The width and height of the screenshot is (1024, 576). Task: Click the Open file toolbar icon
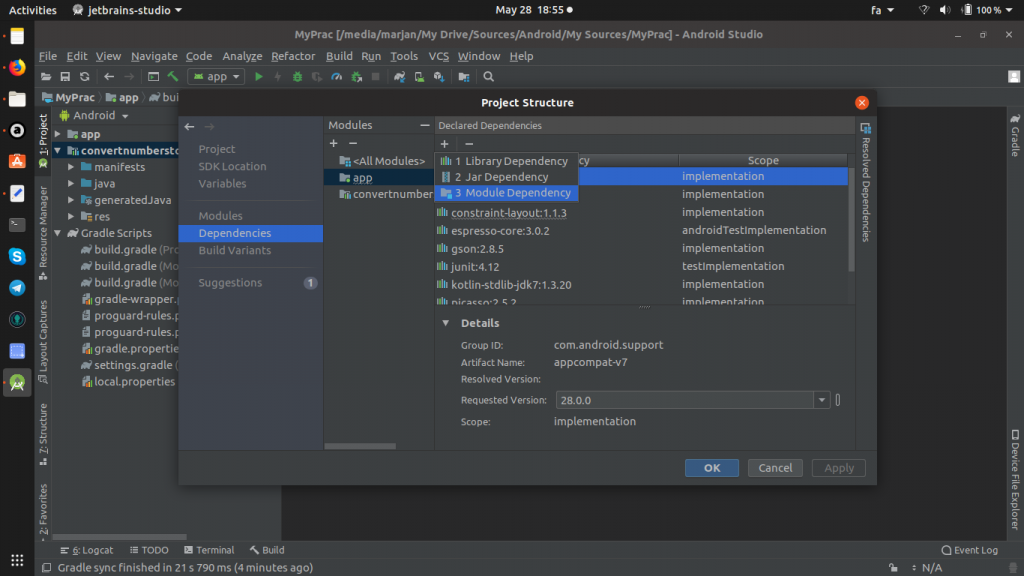point(46,77)
